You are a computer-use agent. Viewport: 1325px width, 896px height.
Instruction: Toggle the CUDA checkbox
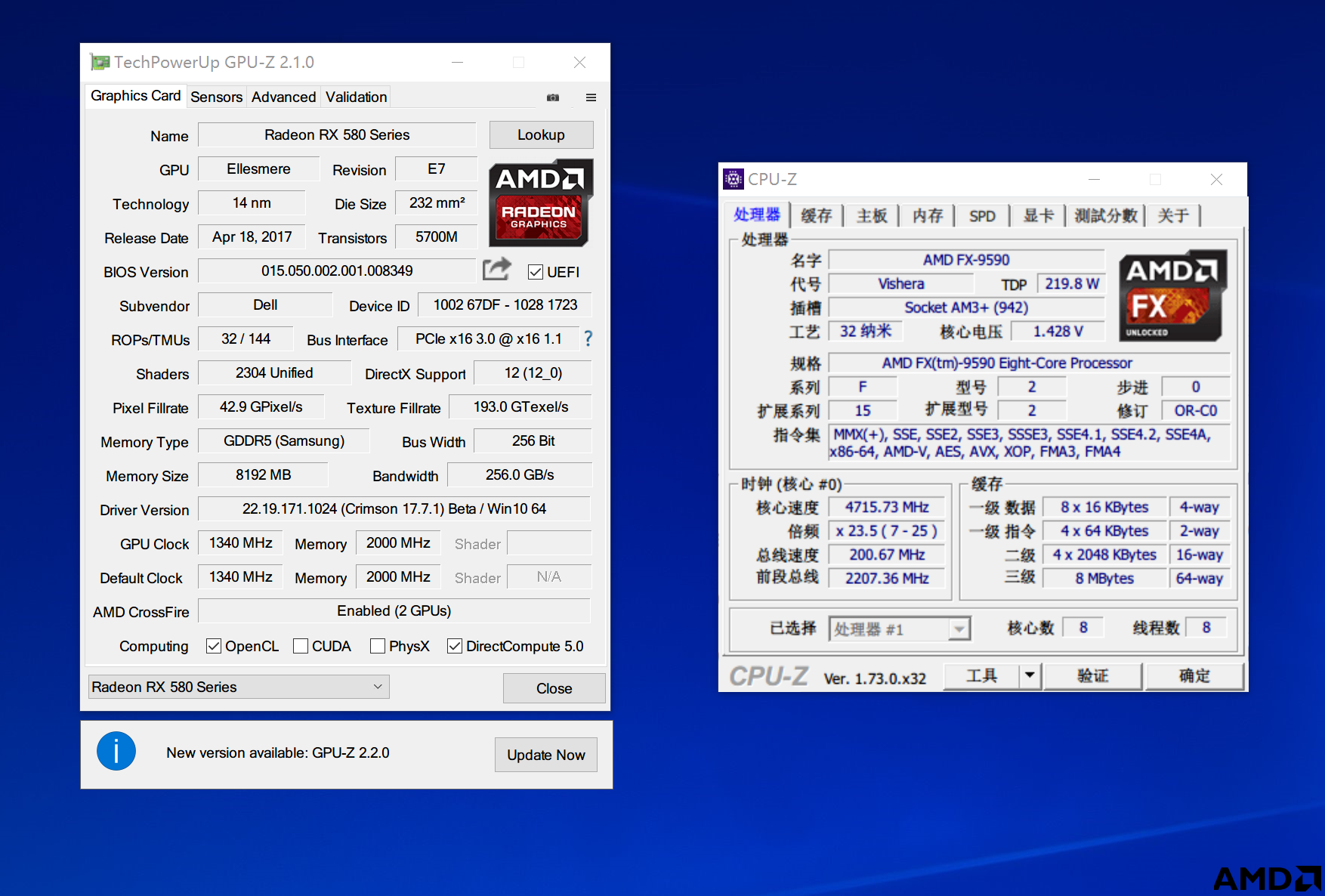pos(301,646)
